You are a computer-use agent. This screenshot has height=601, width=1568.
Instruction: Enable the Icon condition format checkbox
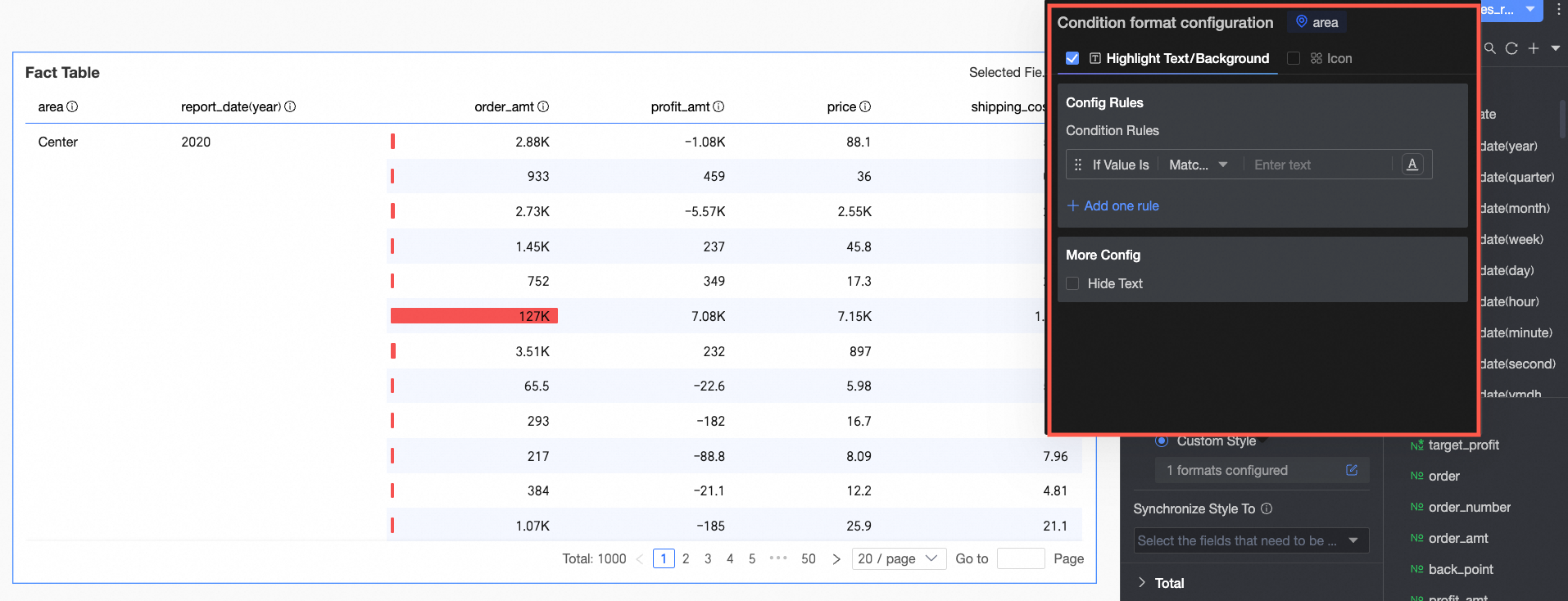(x=1294, y=58)
